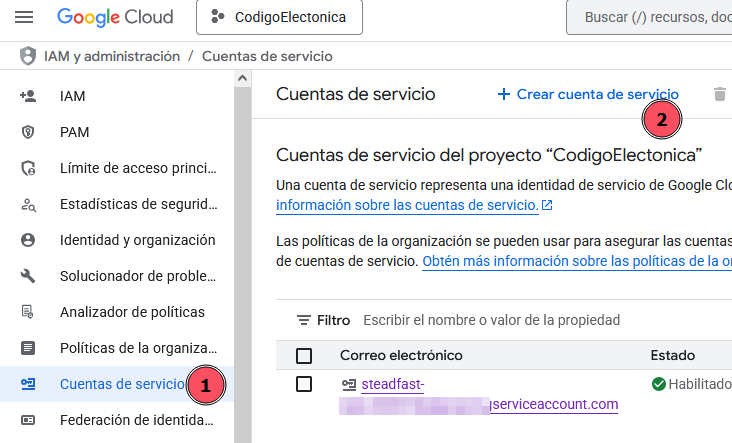Image resolution: width=732 pixels, height=443 pixels.
Task: Click the Estado column header
Action: click(673, 355)
